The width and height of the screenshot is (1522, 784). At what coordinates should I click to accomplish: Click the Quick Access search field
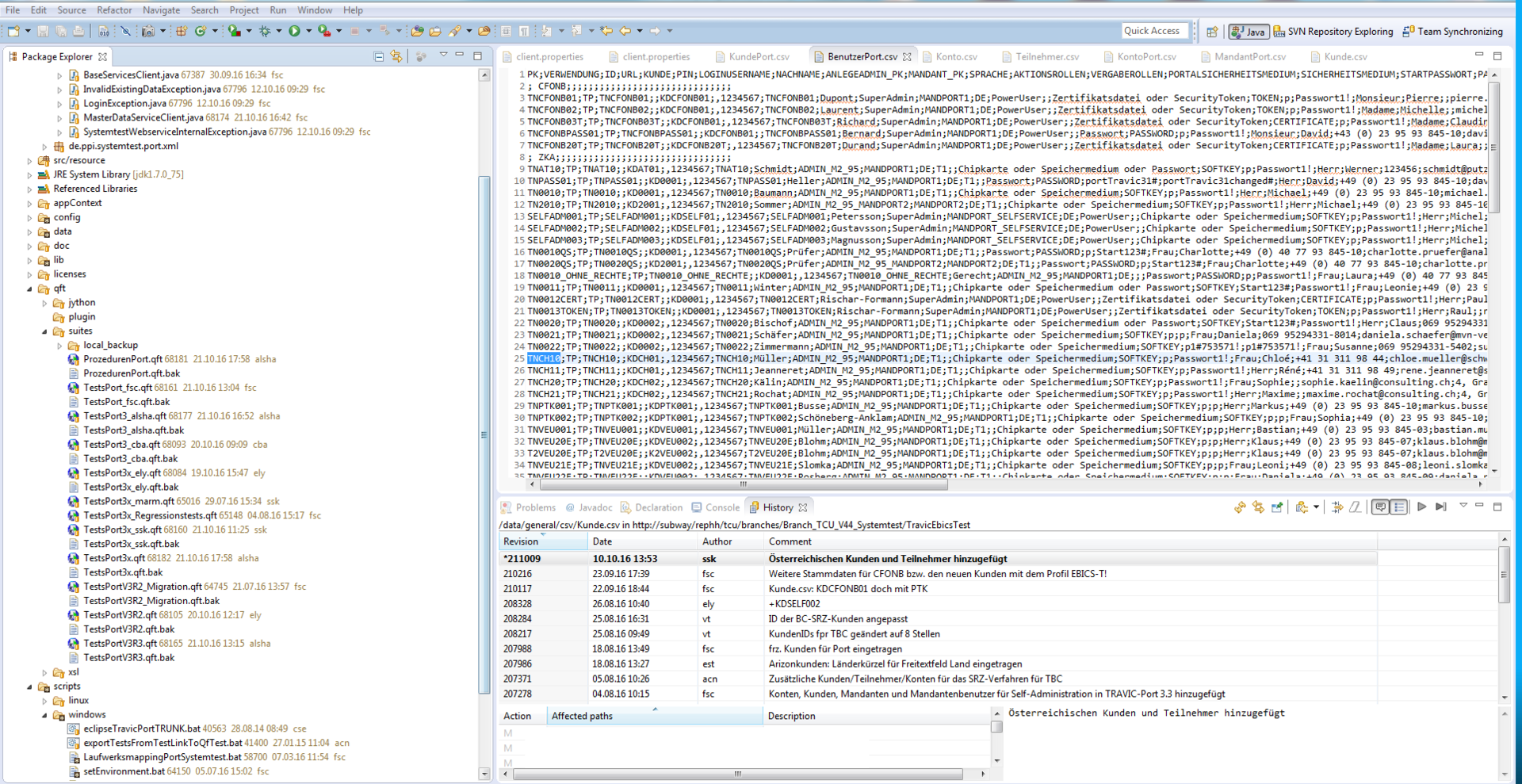[1154, 31]
